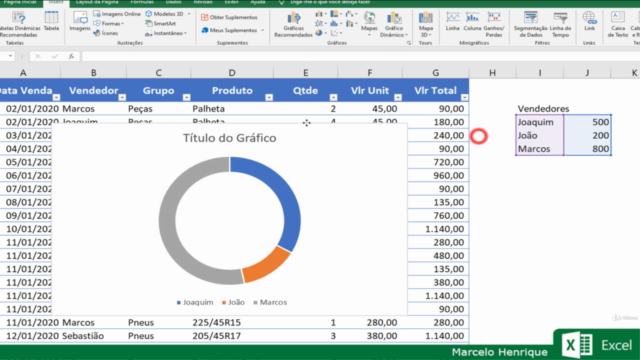The width and height of the screenshot is (640, 360).
Task: Open the scatter chart menu
Action: pyautogui.click(x=336, y=33)
